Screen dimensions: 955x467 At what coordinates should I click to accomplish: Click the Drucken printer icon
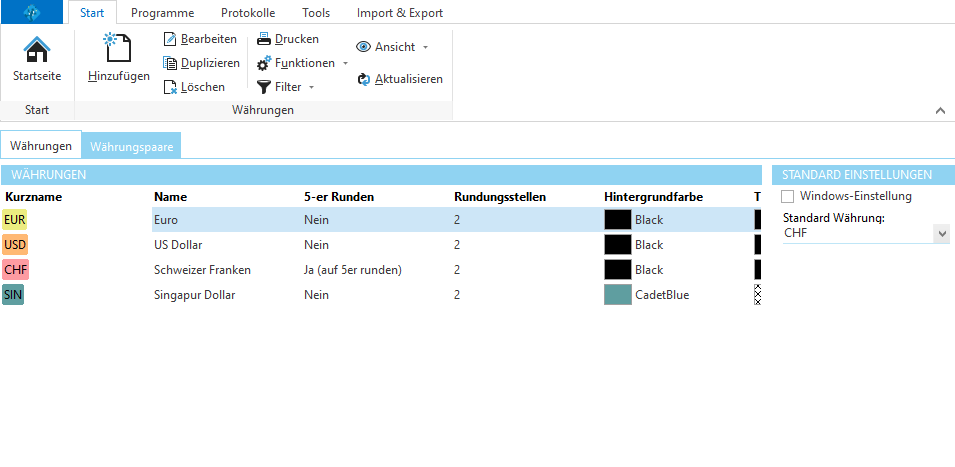tap(264, 39)
